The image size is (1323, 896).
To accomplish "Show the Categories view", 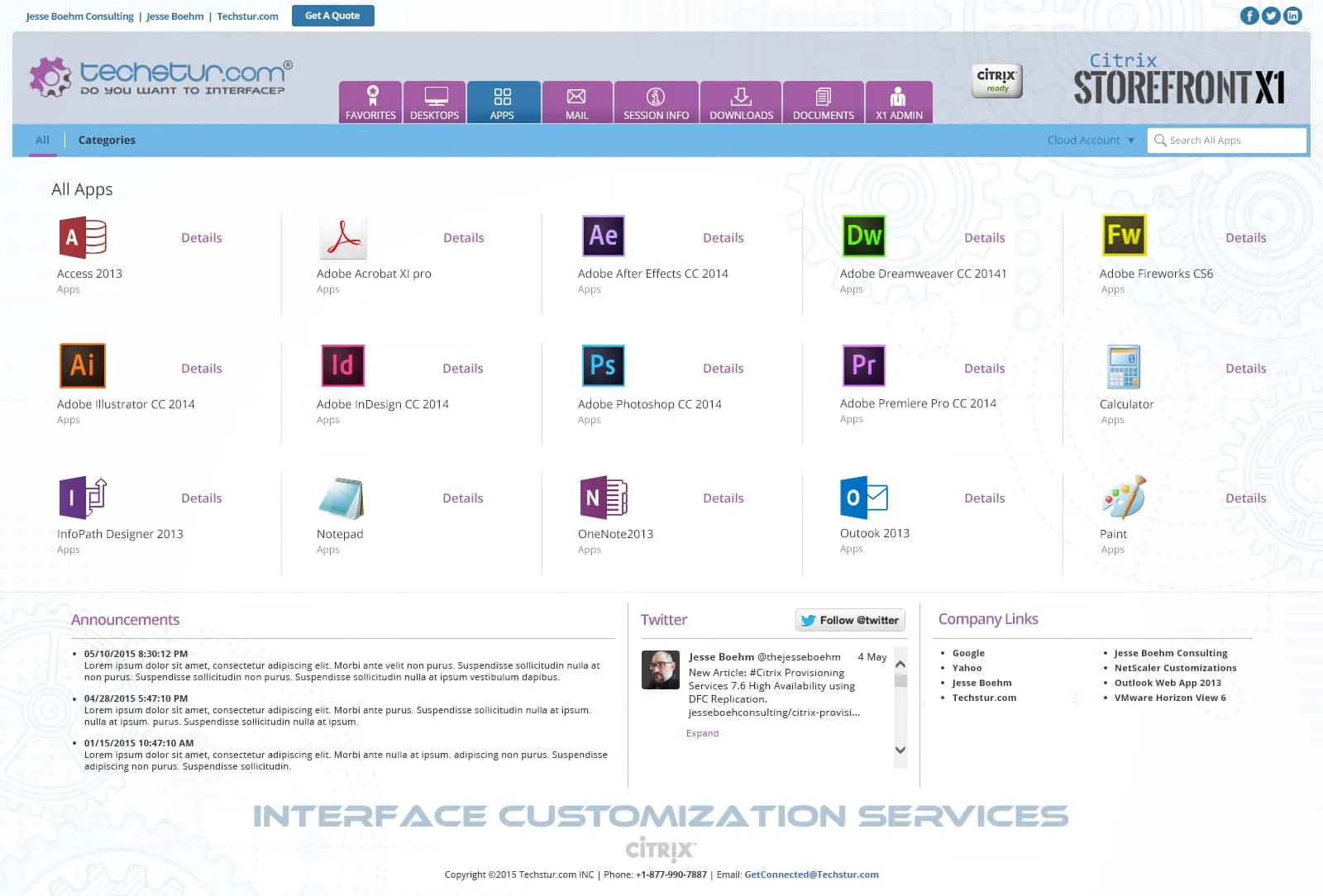I will pyautogui.click(x=107, y=141).
